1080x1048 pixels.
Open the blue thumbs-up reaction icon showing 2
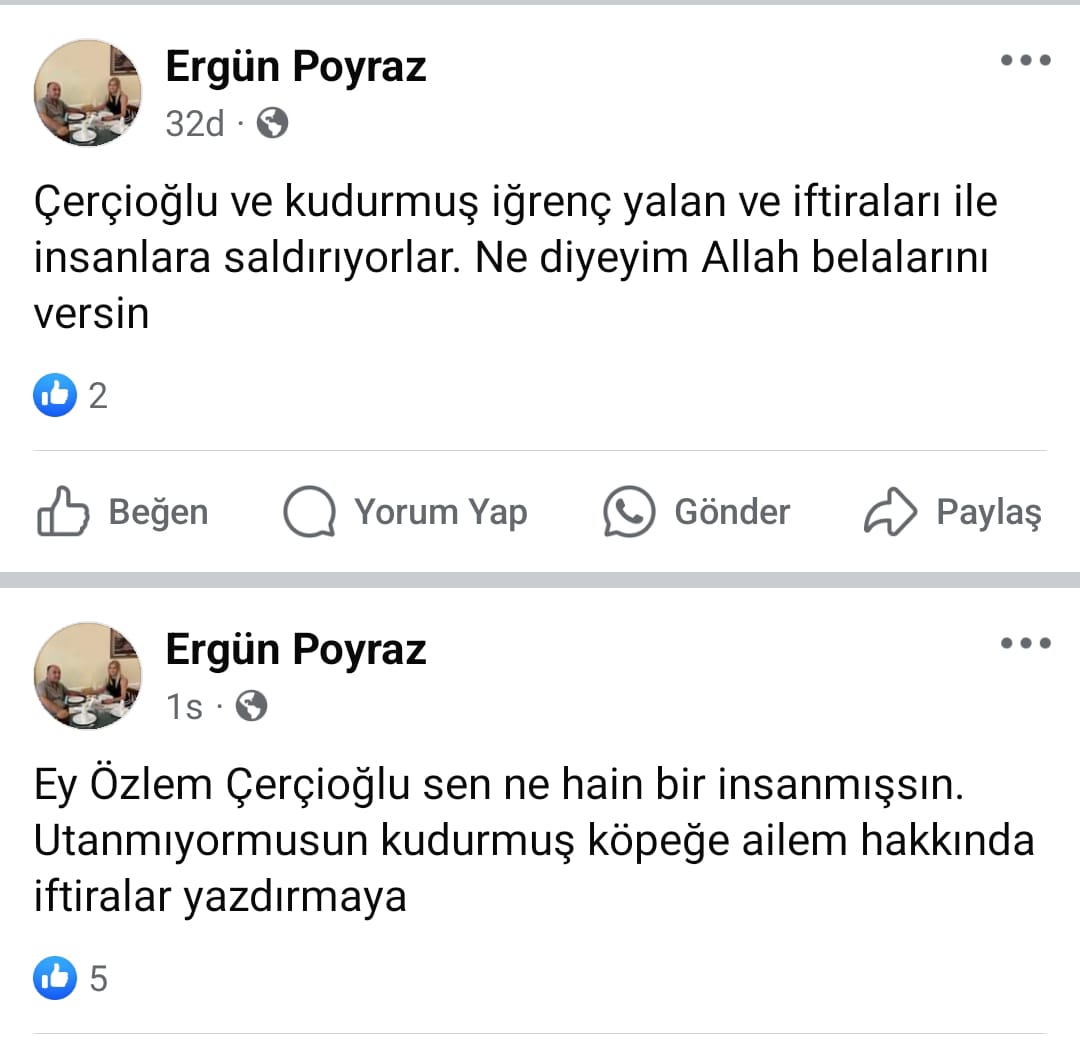(x=56, y=395)
